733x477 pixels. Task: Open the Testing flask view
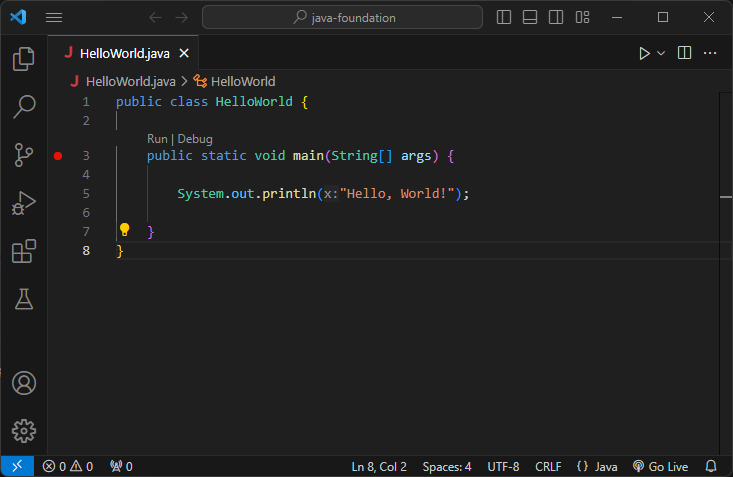pyautogui.click(x=24, y=299)
